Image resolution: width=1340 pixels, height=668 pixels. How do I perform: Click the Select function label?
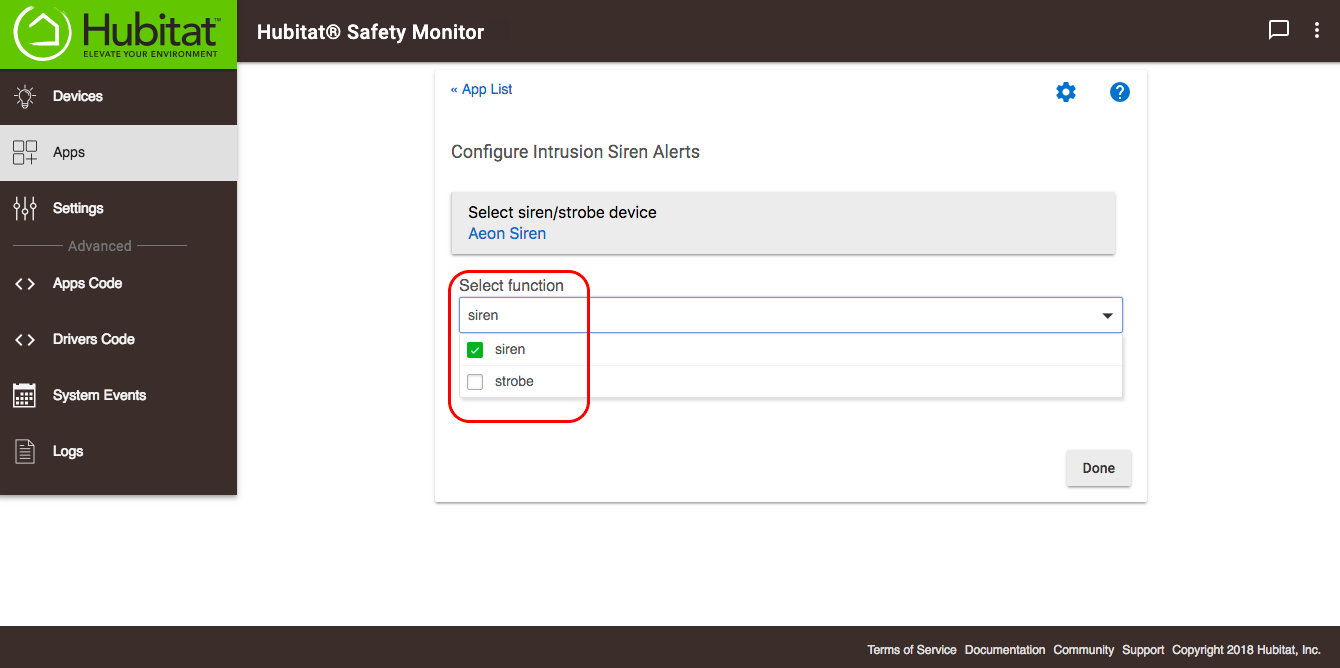pos(511,285)
